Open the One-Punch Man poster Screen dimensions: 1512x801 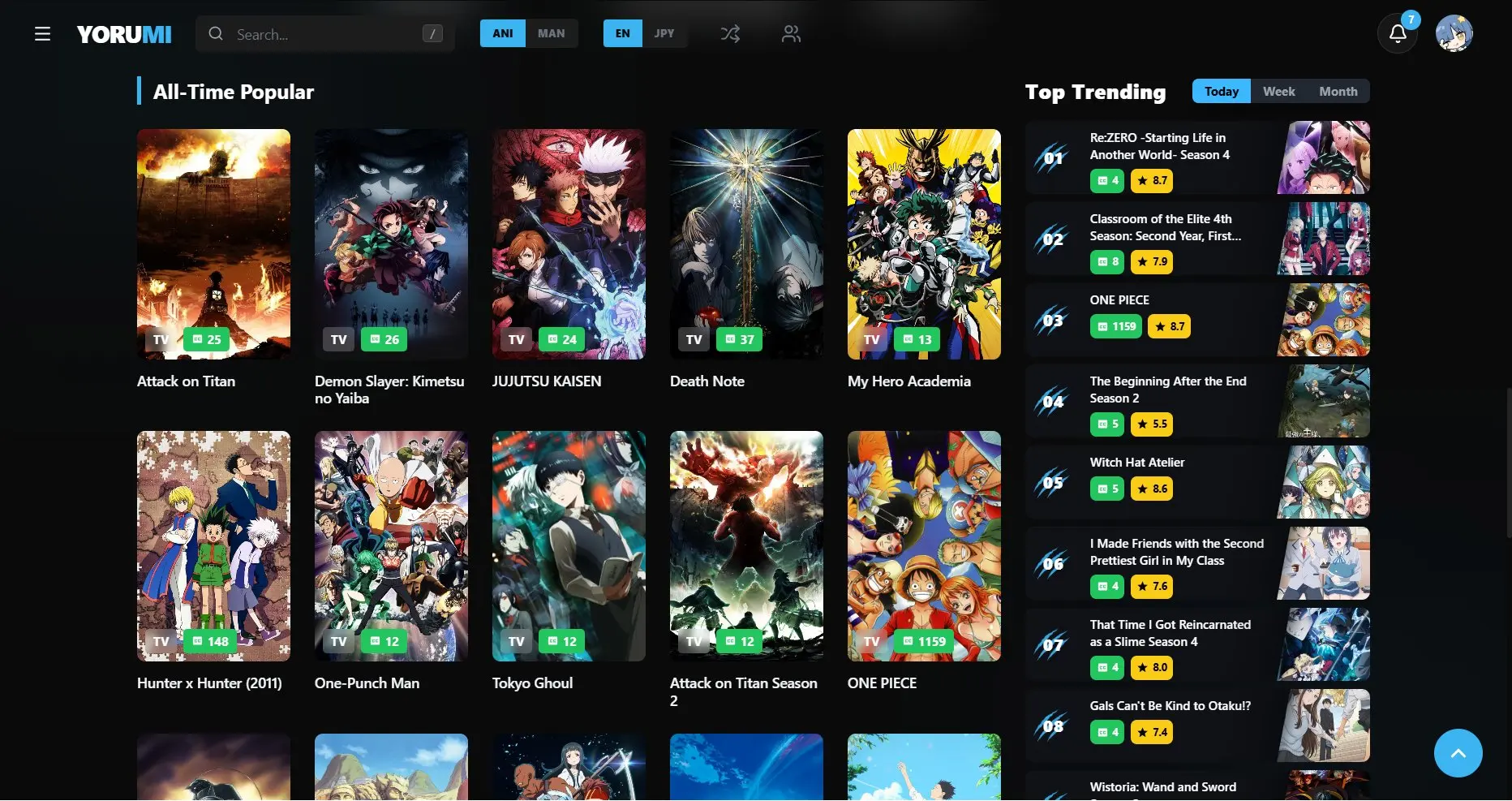coord(391,546)
